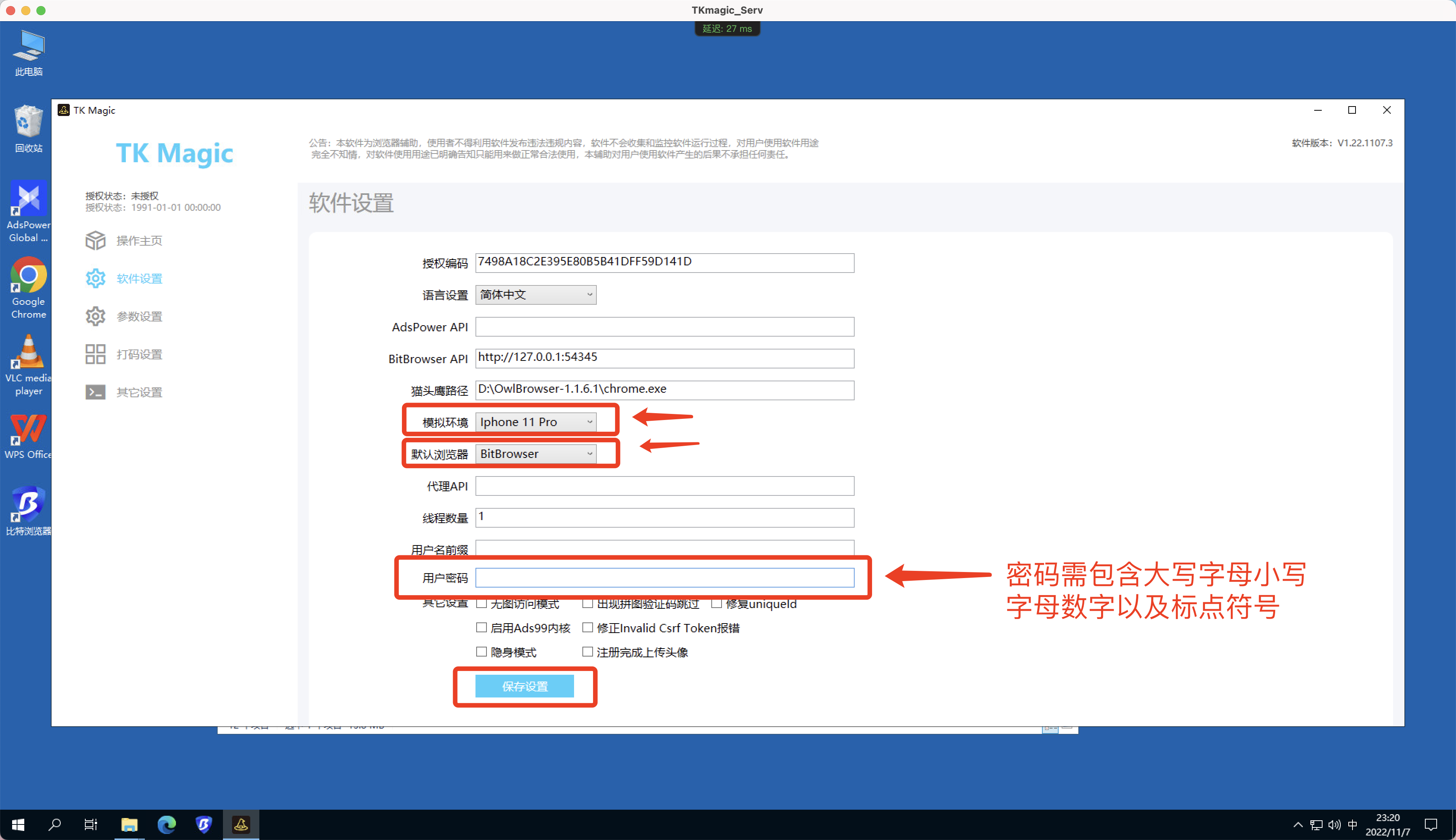Click the 软件设置 gear icon
The image size is (1456, 840).
point(96,278)
